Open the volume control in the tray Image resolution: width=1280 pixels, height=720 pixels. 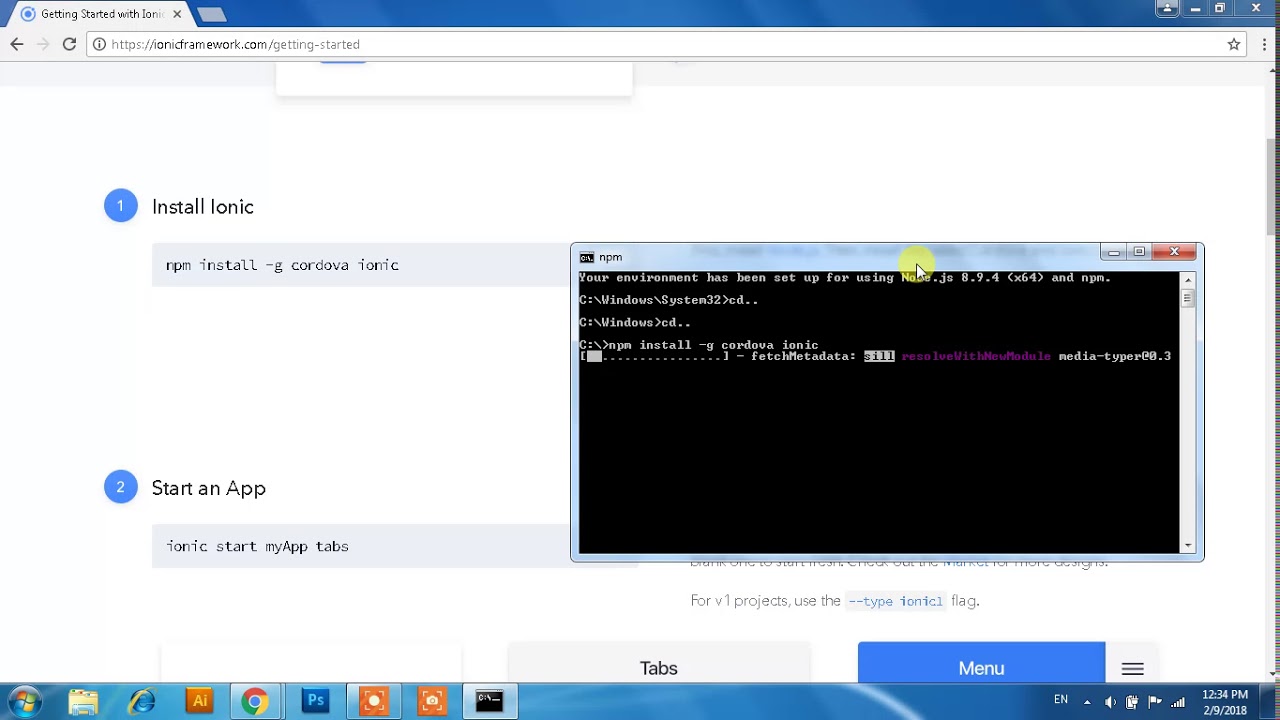tap(1110, 701)
